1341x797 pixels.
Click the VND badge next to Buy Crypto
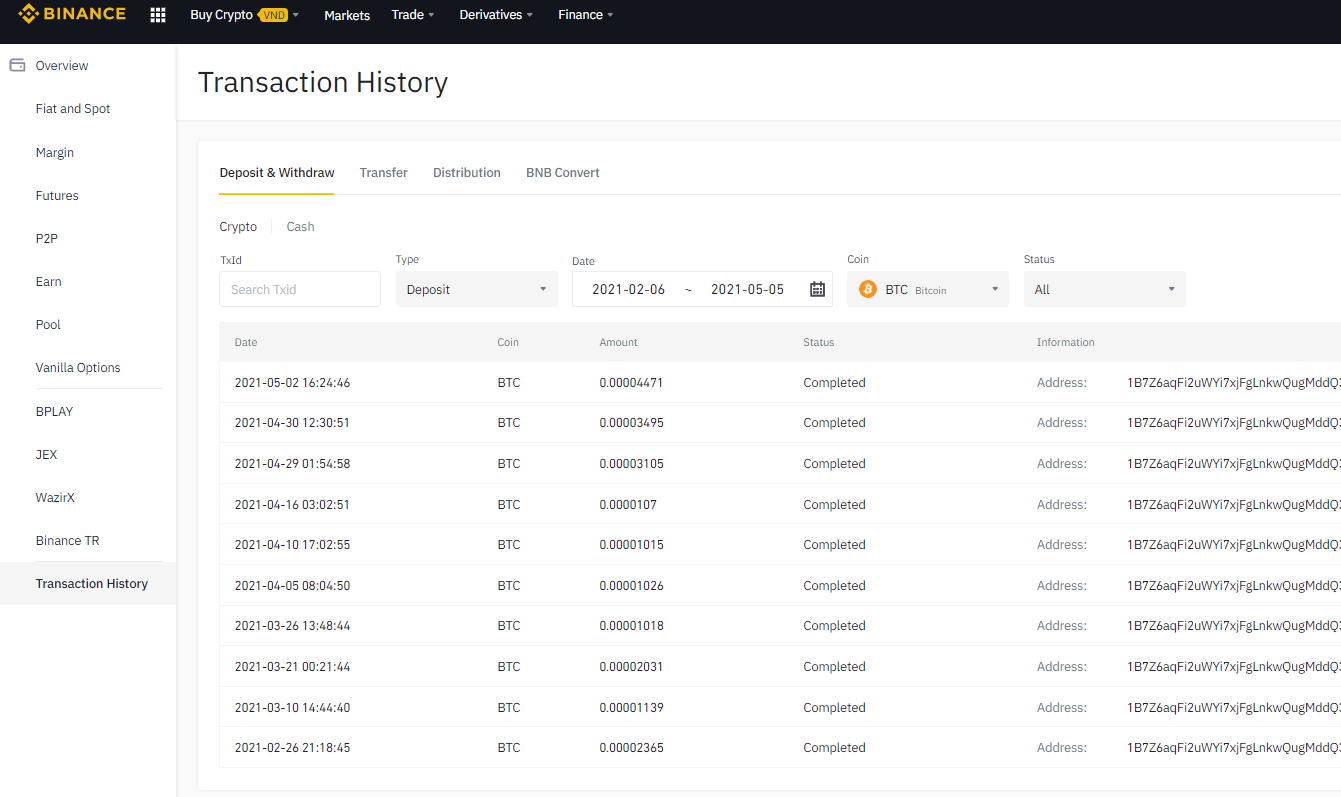click(273, 15)
